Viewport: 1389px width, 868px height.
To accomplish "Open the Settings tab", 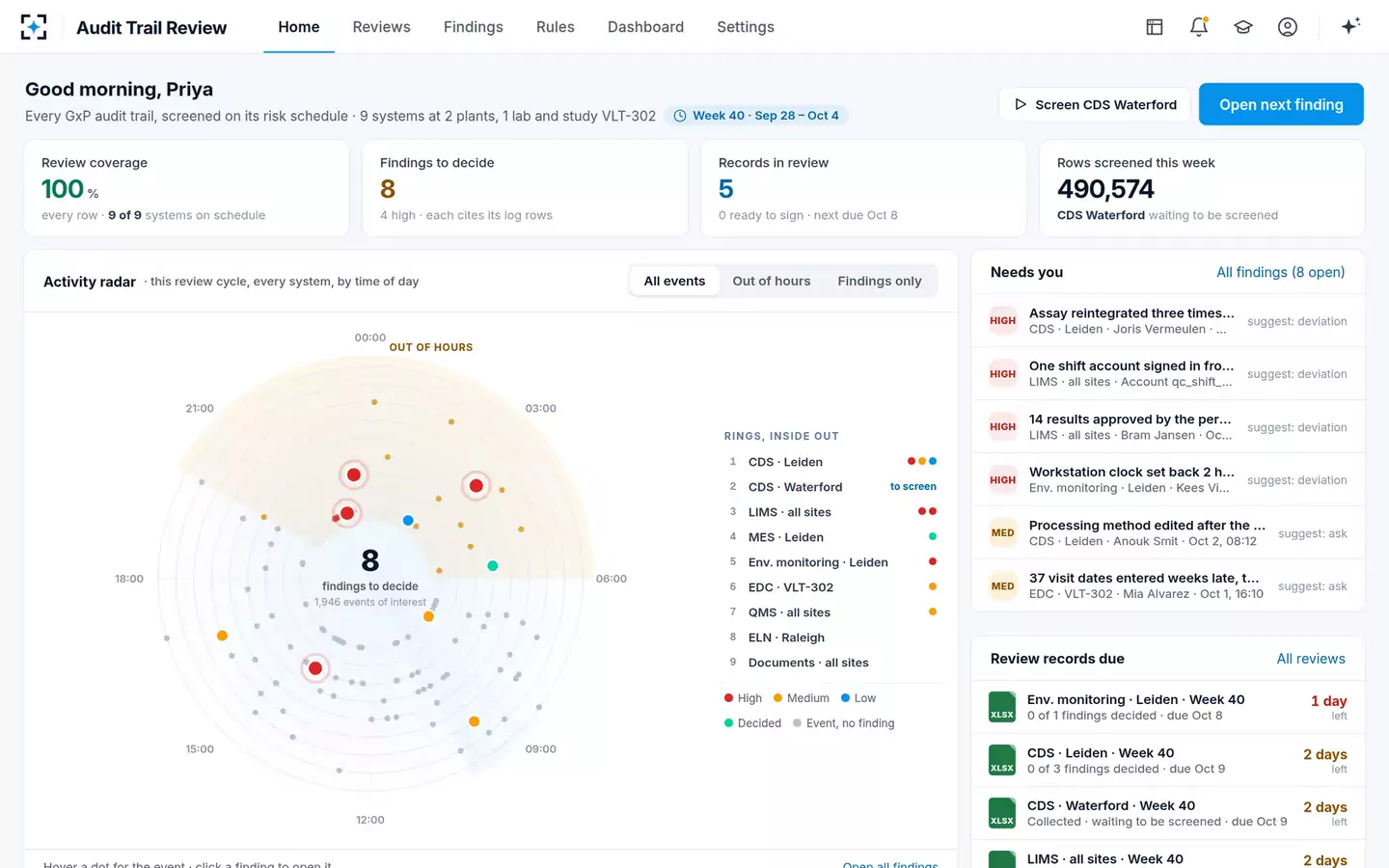I will point(746,27).
